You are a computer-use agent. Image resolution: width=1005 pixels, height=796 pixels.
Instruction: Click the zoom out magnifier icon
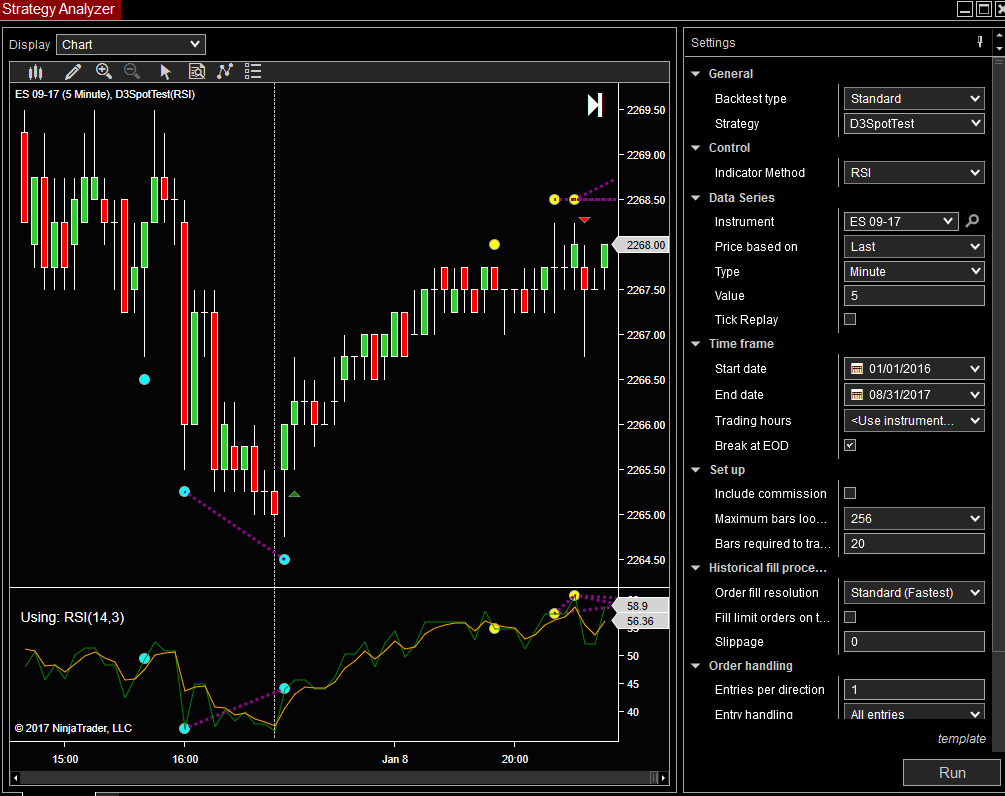pyautogui.click(x=132, y=71)
